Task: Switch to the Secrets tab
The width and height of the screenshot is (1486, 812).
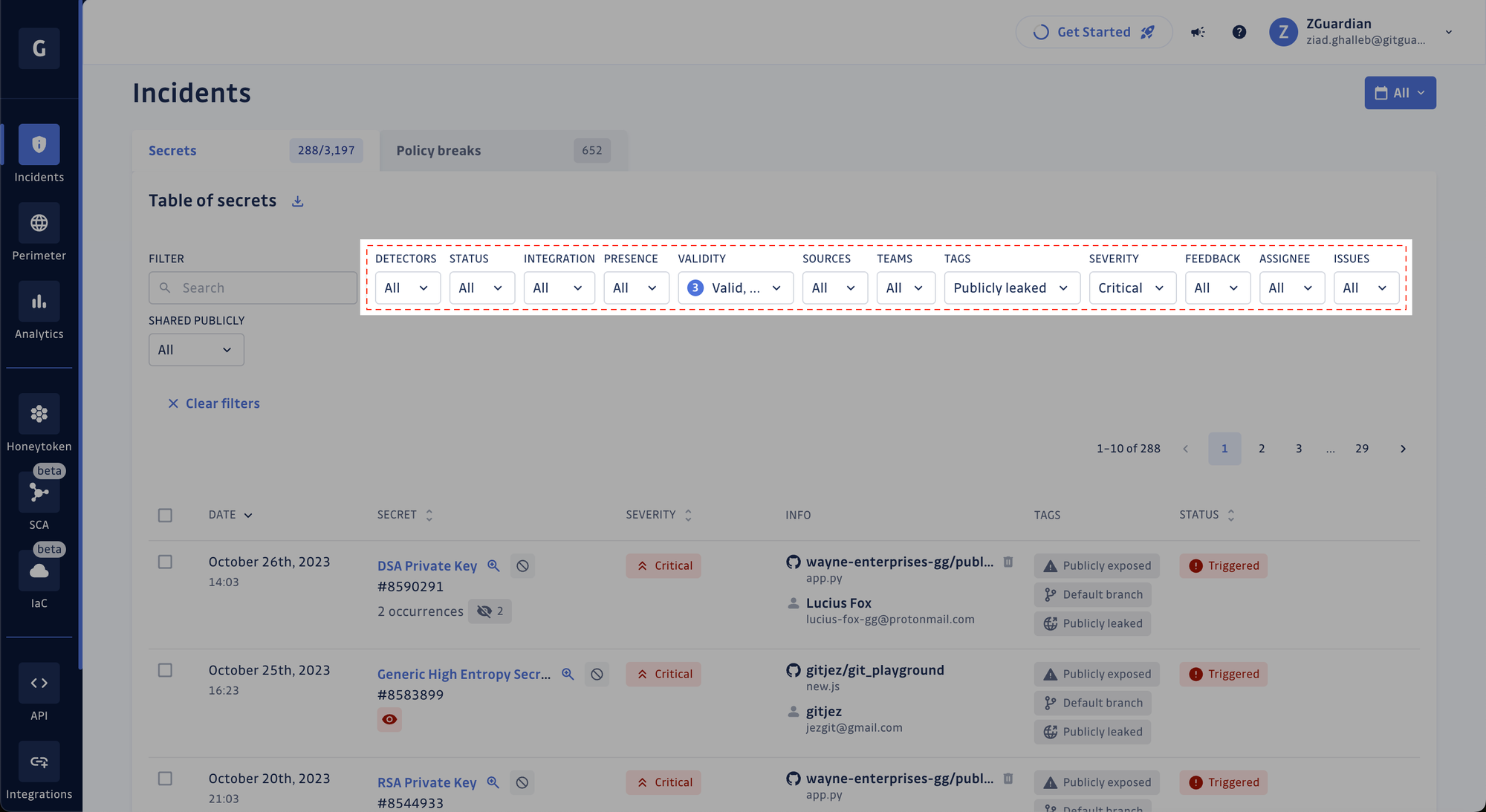Action: click(171, 150)
